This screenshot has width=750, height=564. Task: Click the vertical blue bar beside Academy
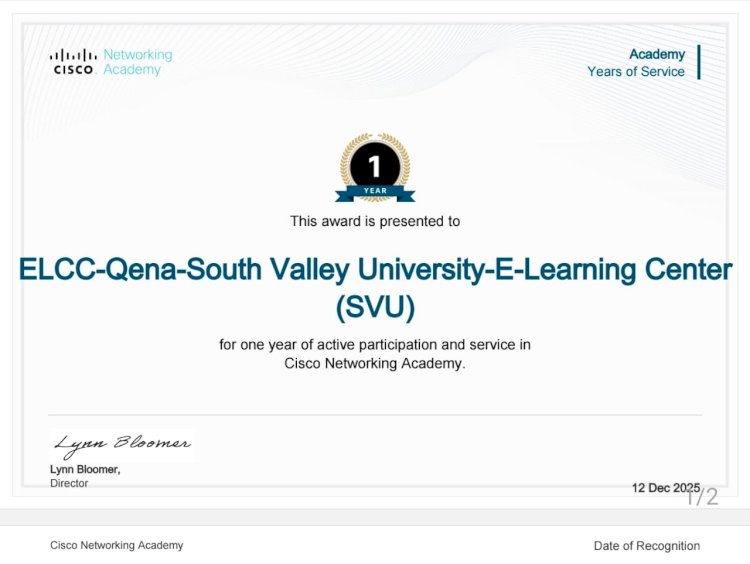[x=699, y=62]
